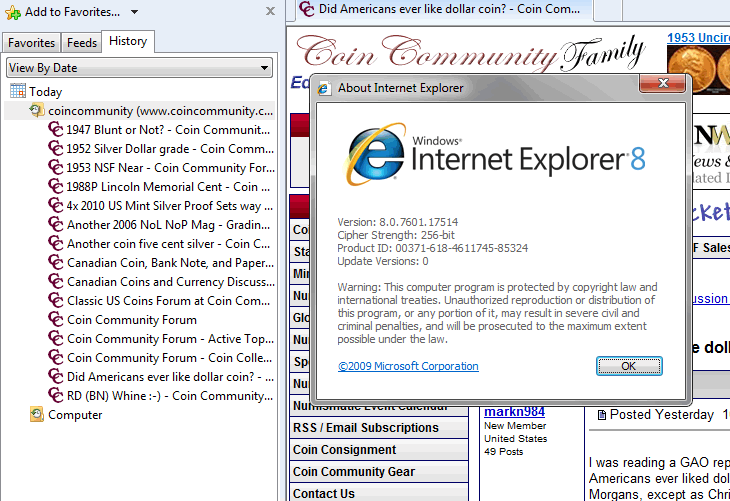Image resolution: width=730 pixels, height=501 pixels.
Task: Click the Today calendar icon
Action: coord(18,91)
